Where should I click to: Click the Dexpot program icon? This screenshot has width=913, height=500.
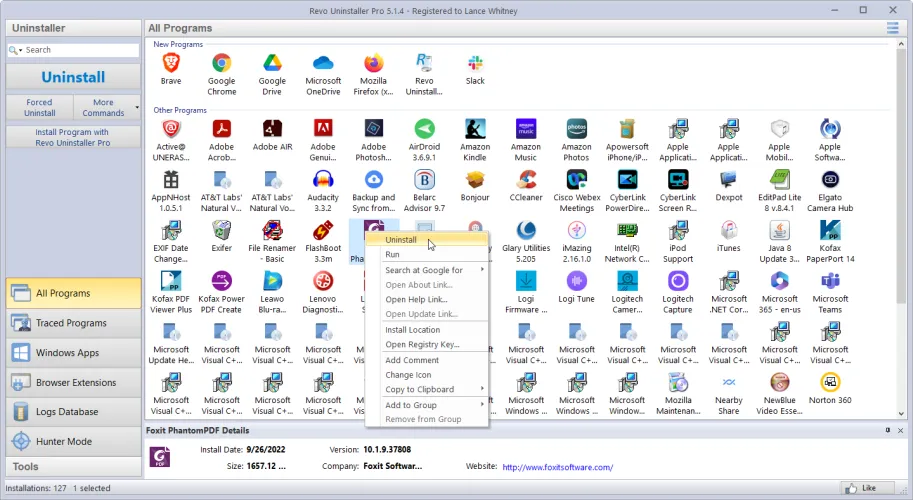728,180
